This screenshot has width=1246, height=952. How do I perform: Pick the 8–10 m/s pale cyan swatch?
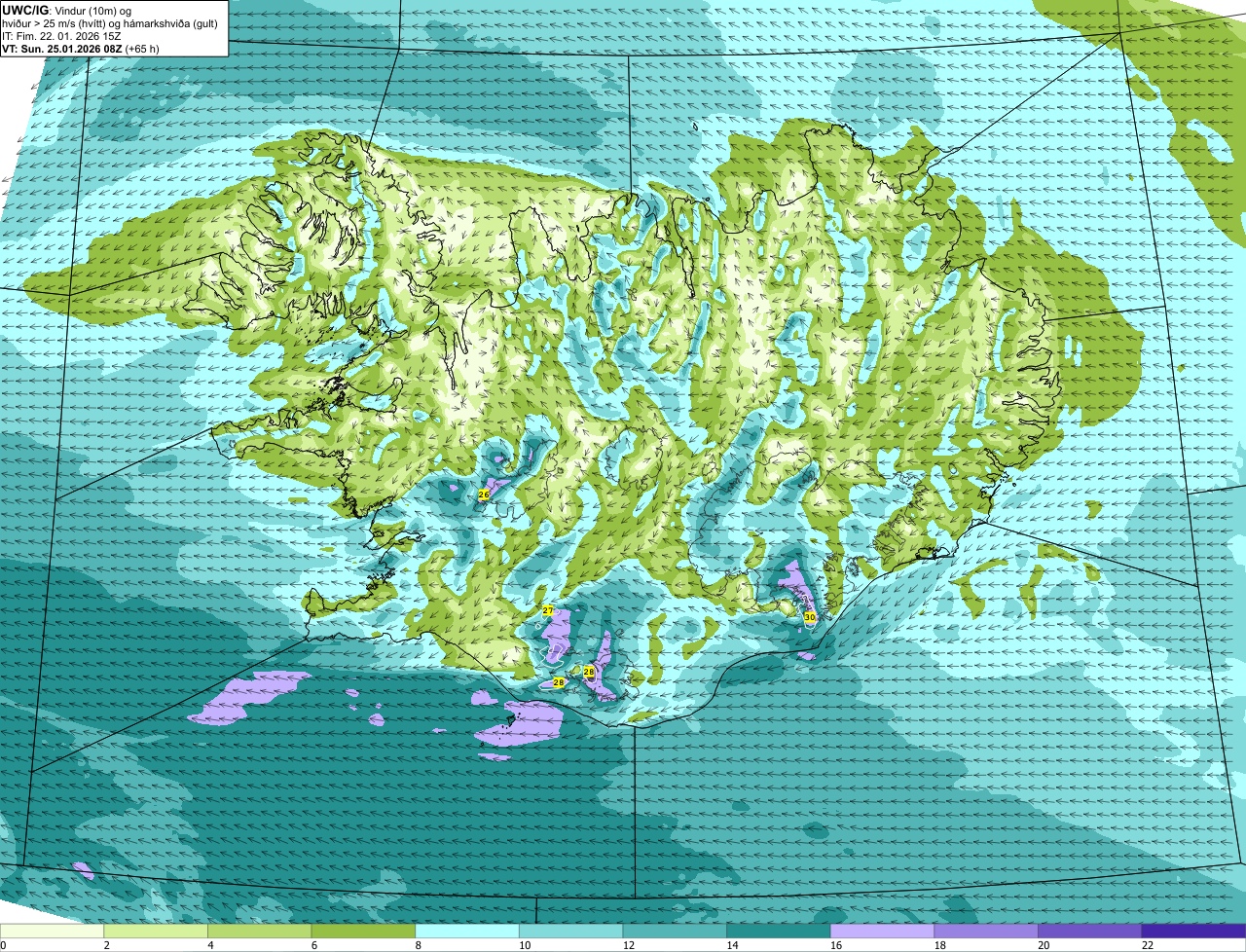pyautogui.click(x=467, y=932)
